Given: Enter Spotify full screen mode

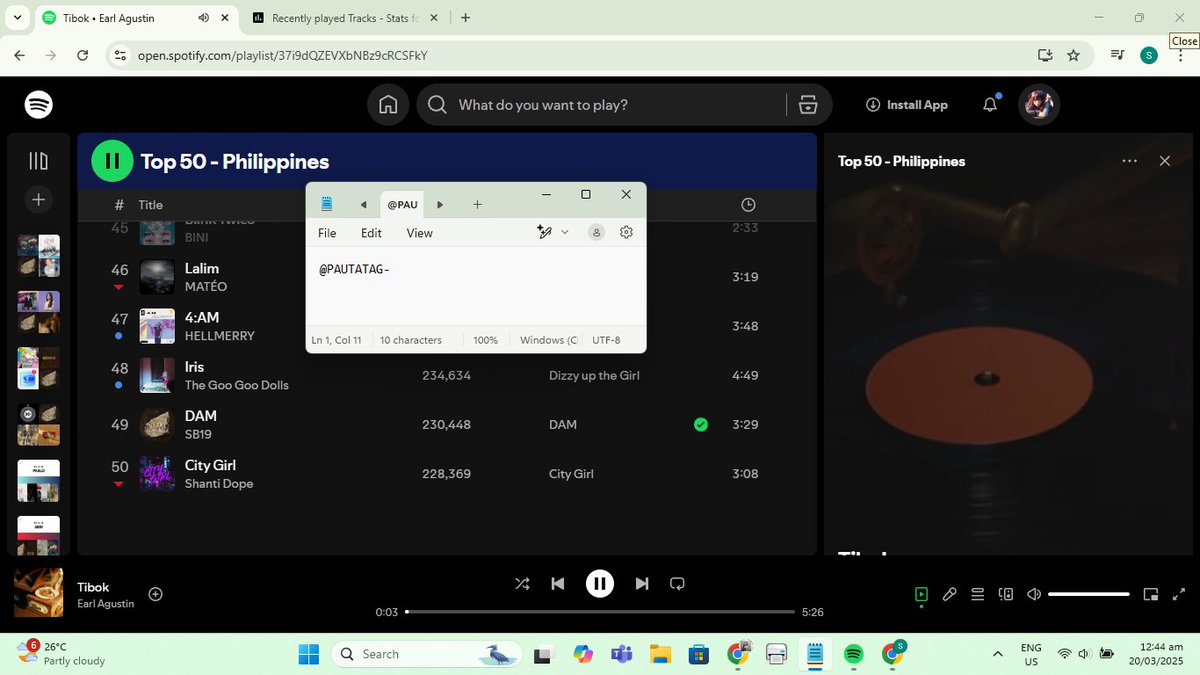Looking at the screenshot, I should tap(1179, 594).
